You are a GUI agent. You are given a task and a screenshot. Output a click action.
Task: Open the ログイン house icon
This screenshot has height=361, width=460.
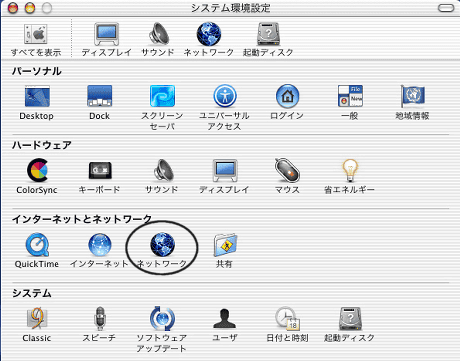point(287,96)
